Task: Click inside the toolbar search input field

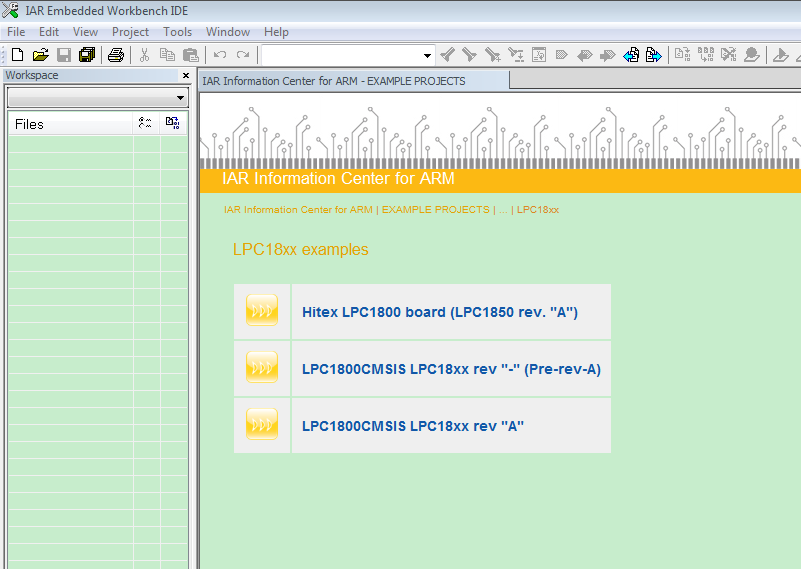Action: click(x=341, y=55)
